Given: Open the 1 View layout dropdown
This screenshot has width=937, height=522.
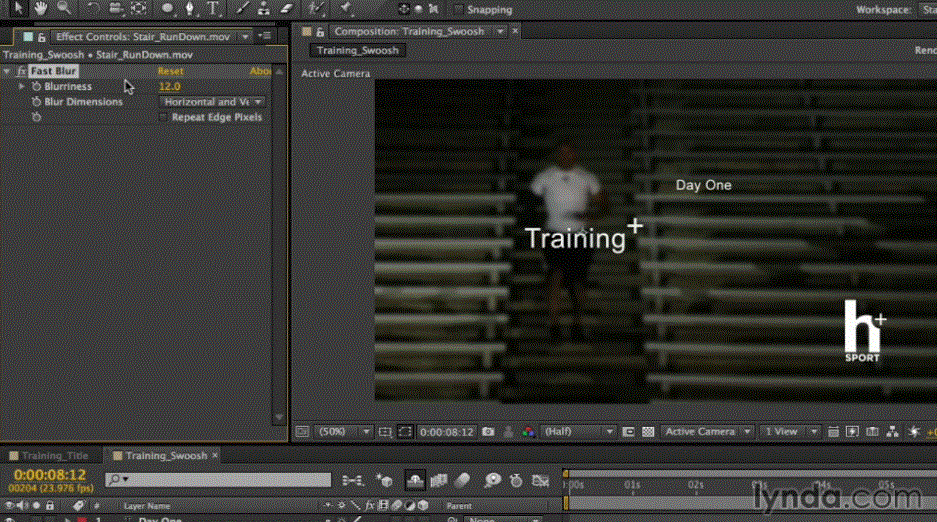Looking at the screenshot, I should [x=789, y=431].
